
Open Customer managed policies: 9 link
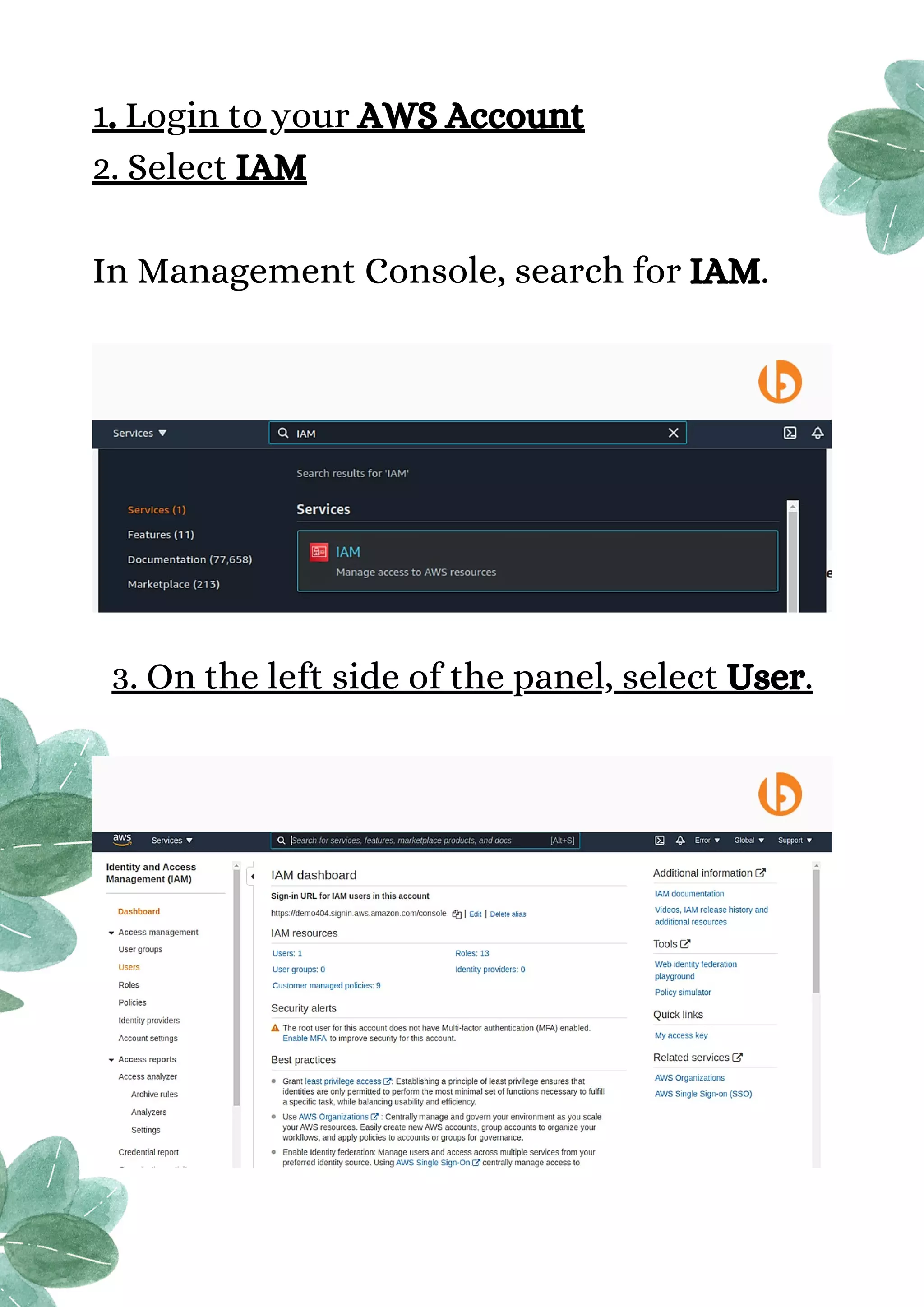(x=326, y=985)
